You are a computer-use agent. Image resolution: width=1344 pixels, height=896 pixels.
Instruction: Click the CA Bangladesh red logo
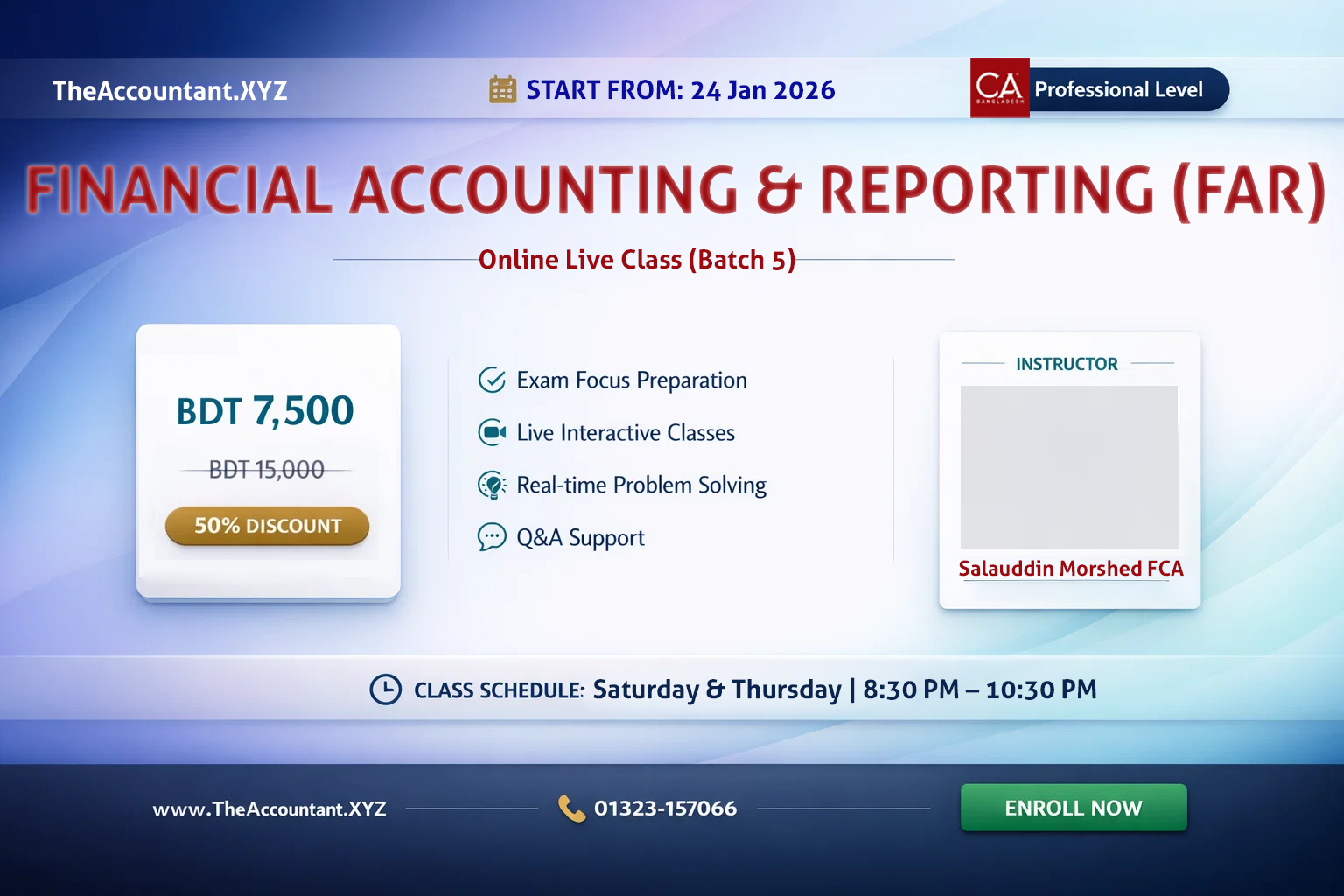pos(999,88)
